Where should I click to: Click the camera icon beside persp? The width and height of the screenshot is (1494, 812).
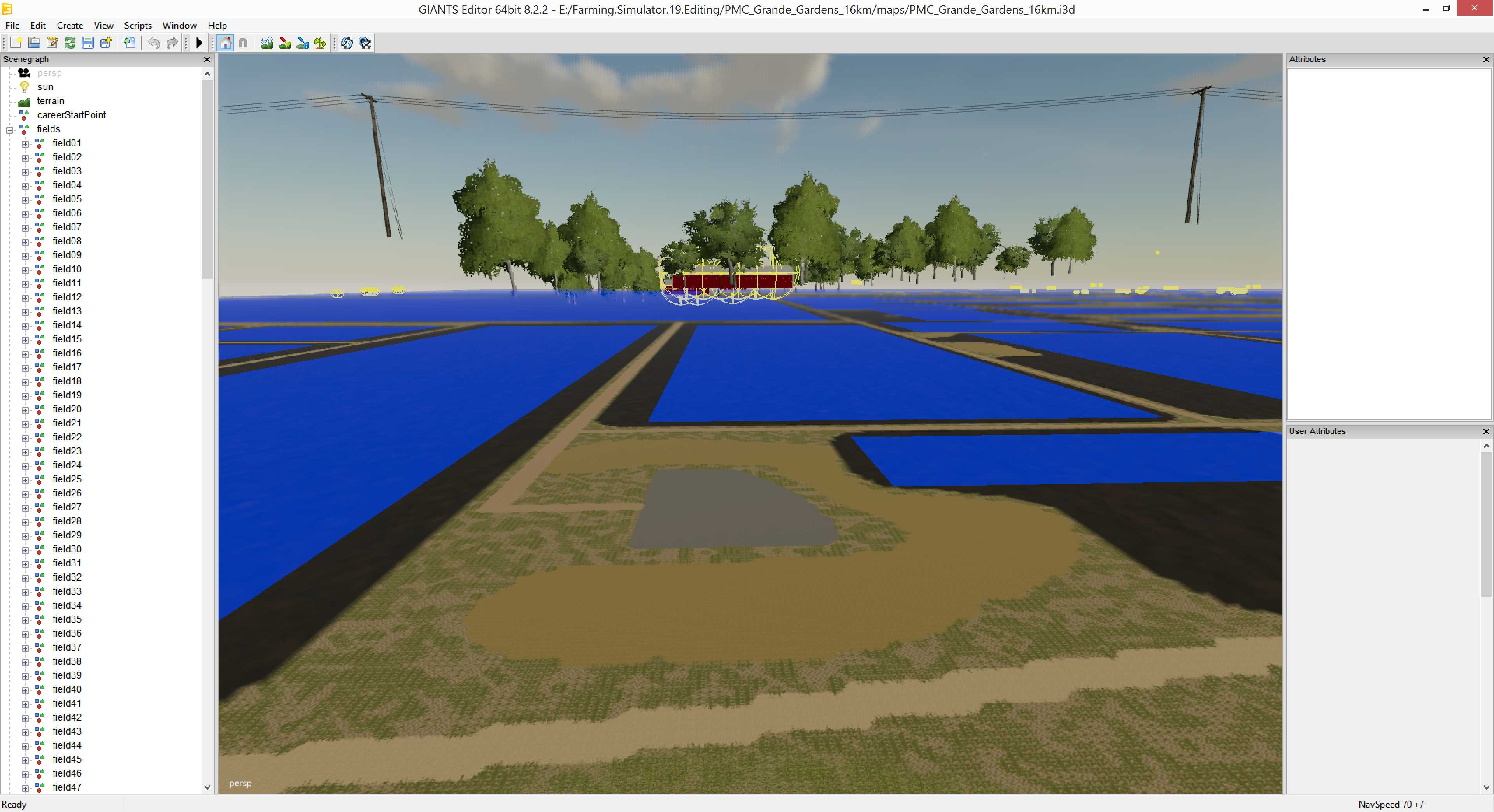tap(25, 73)
